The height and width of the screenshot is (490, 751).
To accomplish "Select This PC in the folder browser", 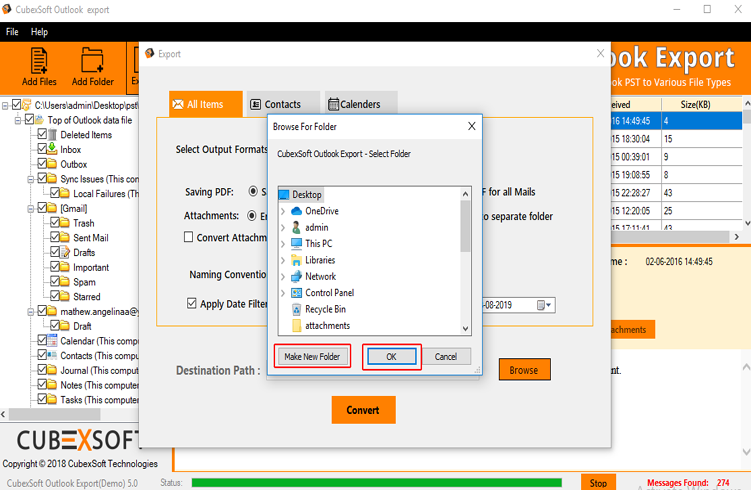I will point(318,244).
